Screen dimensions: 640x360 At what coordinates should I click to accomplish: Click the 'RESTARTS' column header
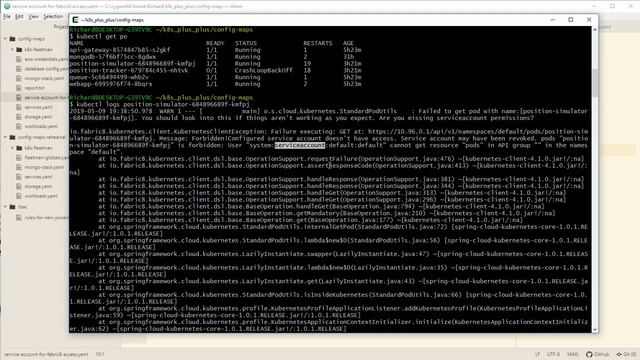tap(318, 43)
